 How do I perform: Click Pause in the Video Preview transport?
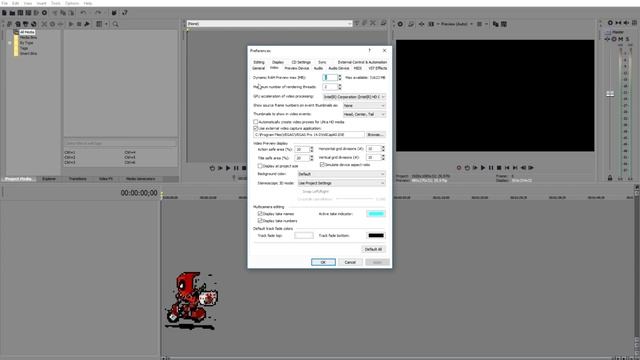(491, 168)
